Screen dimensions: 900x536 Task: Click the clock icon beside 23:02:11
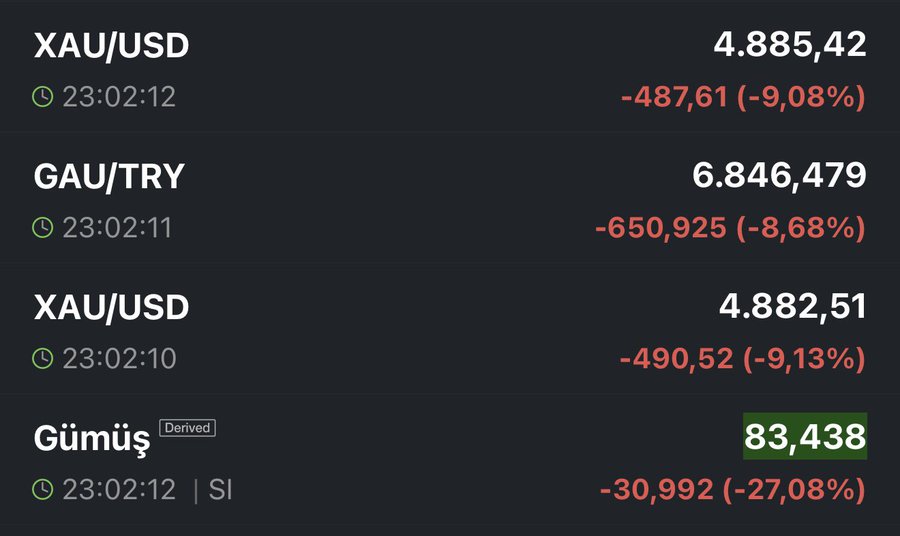pos(43,228)
